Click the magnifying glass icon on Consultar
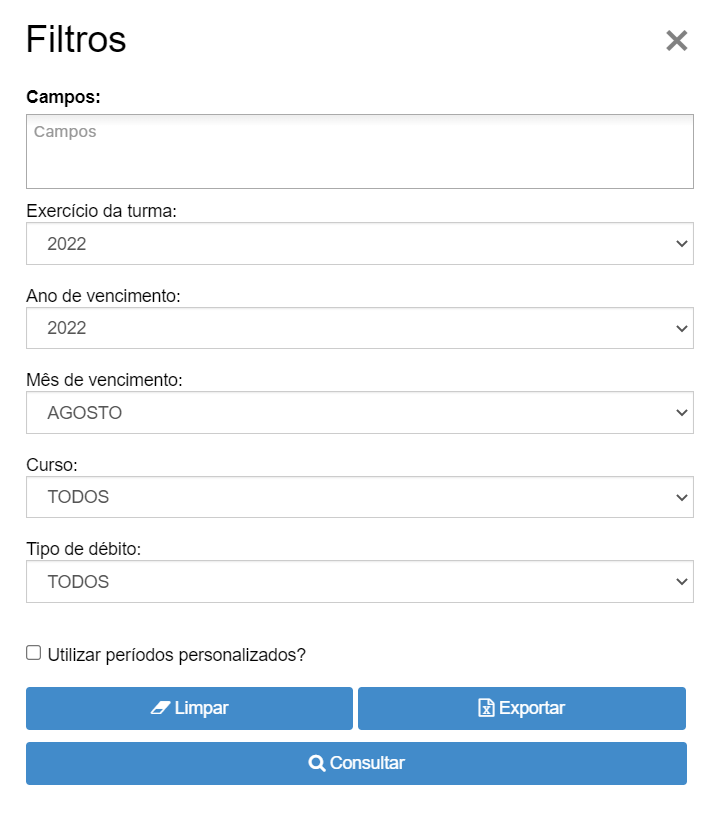Image resolution: width=721 pixels, height=813 pixels. point(317,763)
